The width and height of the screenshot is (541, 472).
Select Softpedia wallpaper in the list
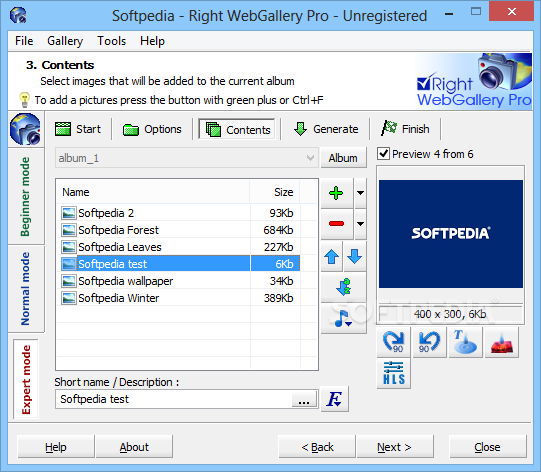tap(179, 281)
